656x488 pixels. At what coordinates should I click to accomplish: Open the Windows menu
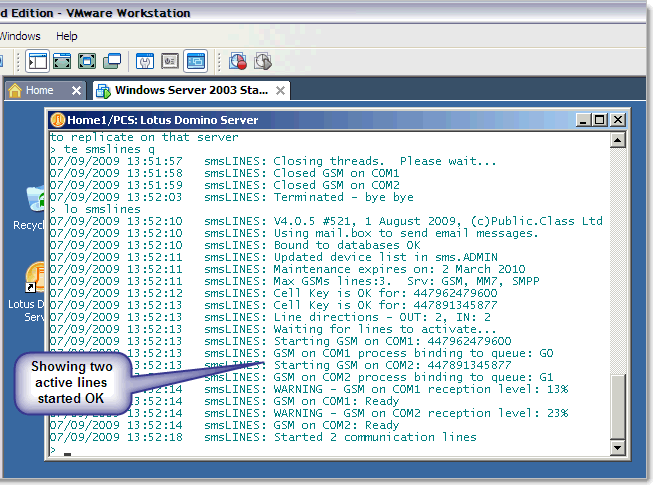(20, 36)
